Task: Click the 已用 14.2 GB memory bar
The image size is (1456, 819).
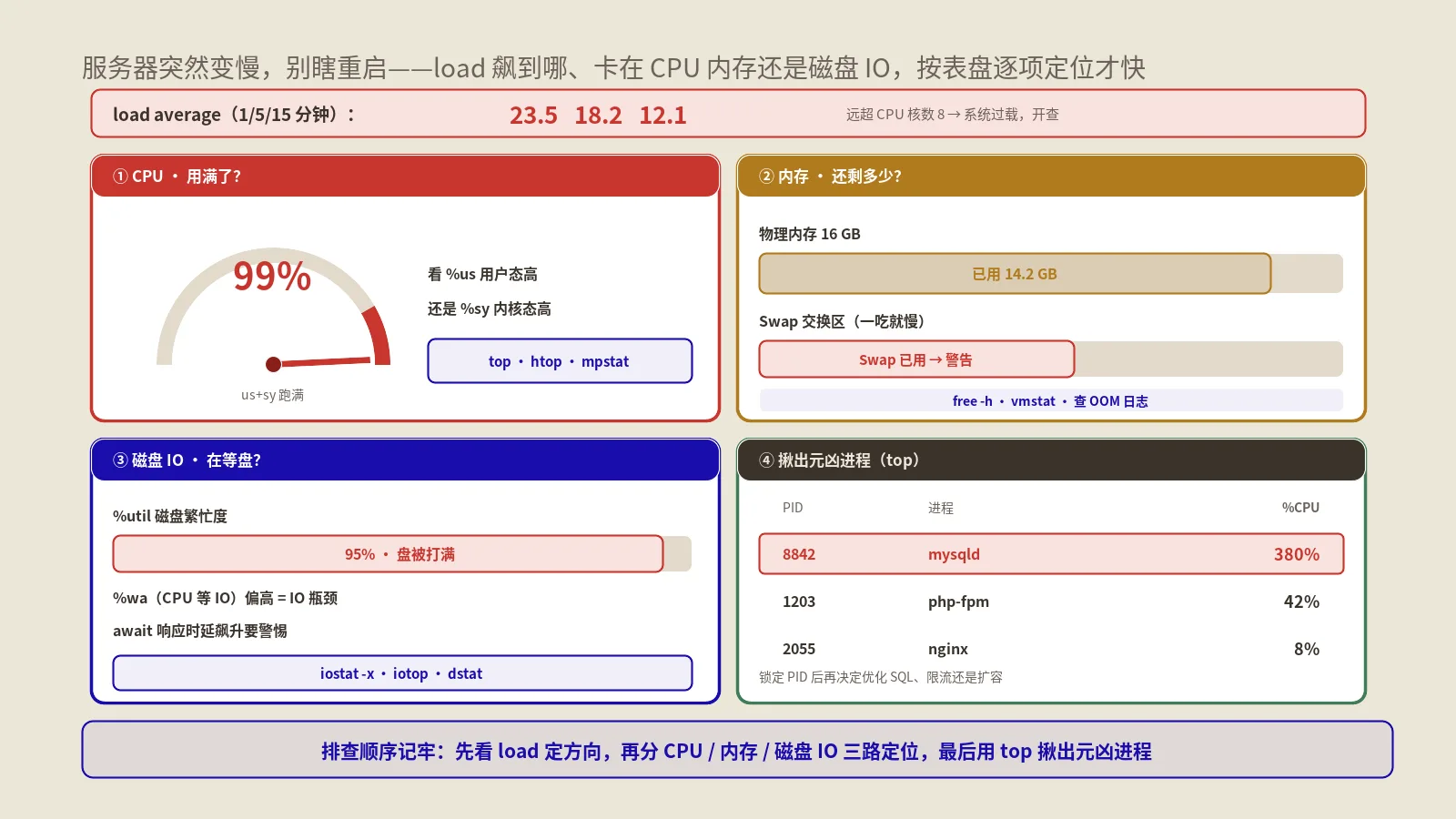Action: tap(1015, 274)
